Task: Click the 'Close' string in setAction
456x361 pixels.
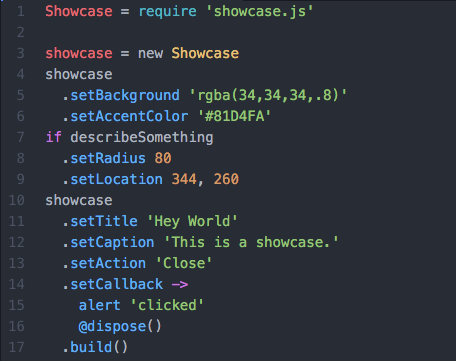Action: pos(184,263)
